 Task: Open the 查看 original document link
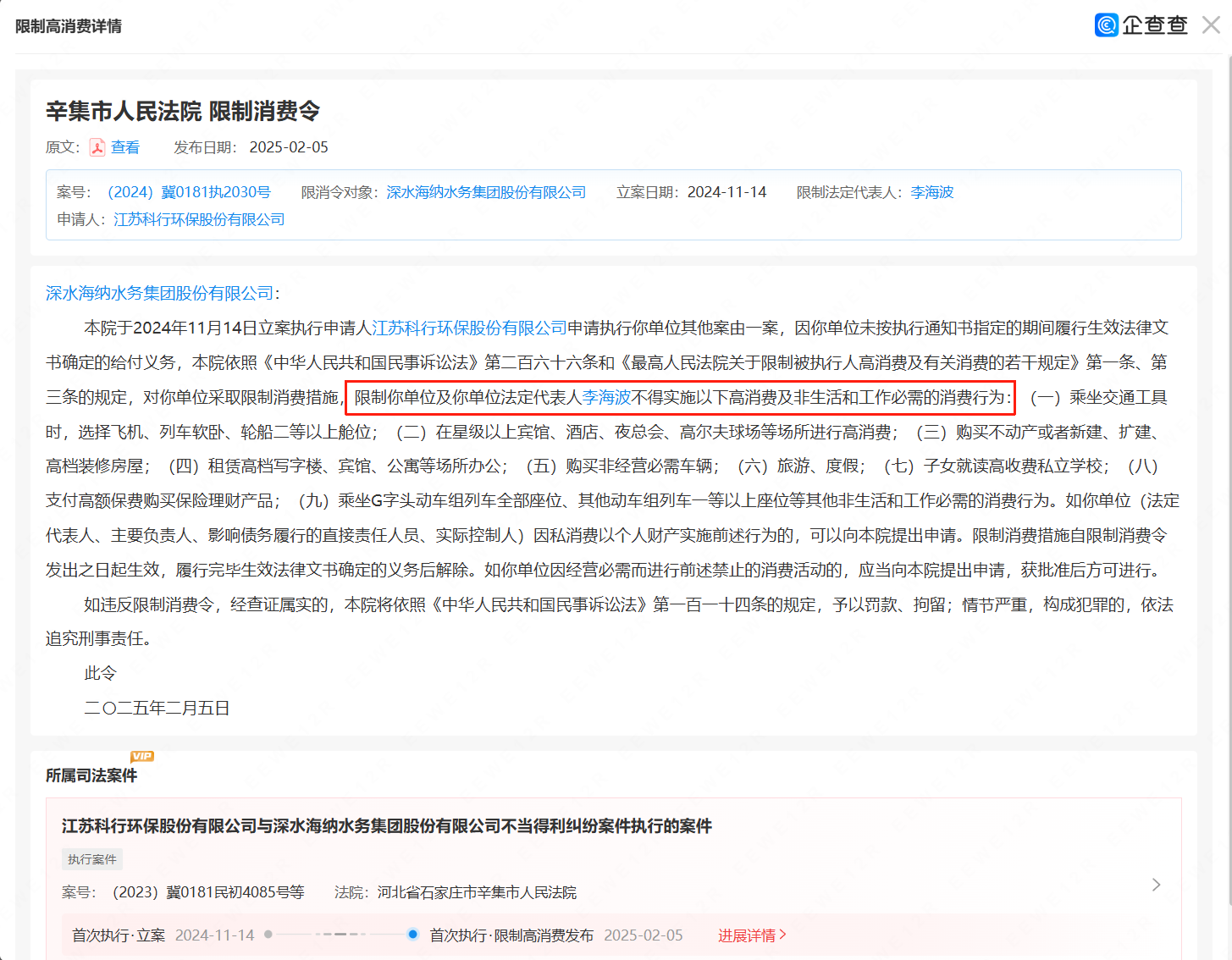[x=125, y=147]
